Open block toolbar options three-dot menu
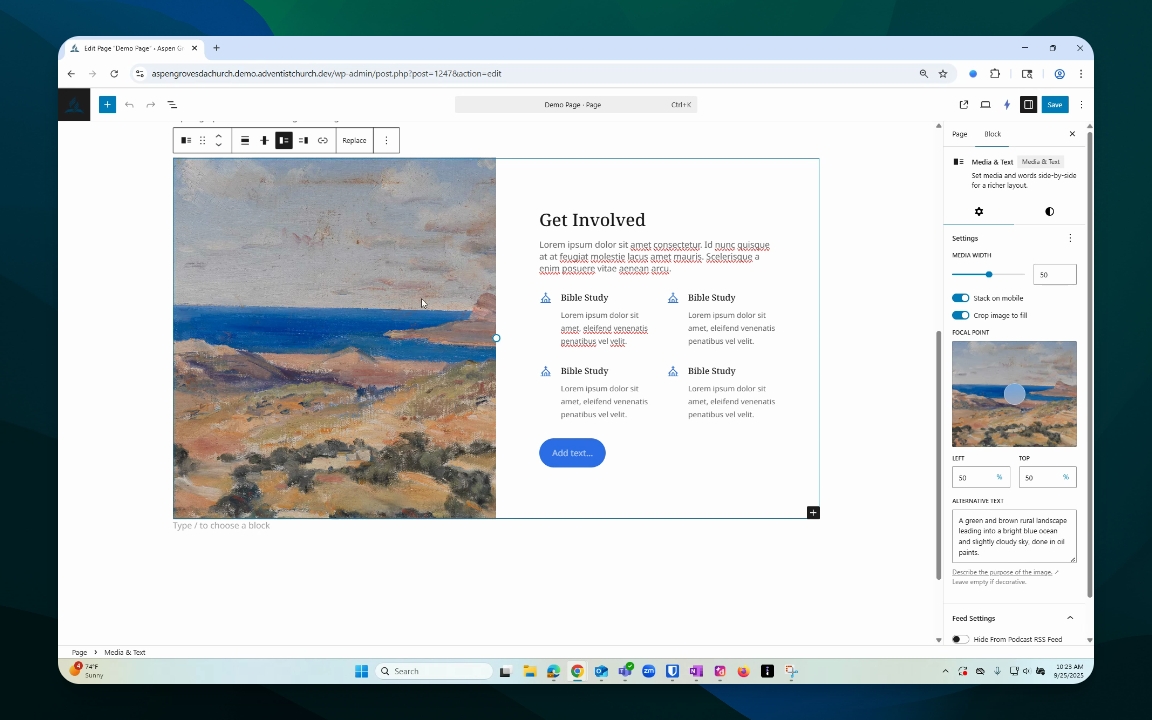Screen dimensions: 1152x720 386,140
